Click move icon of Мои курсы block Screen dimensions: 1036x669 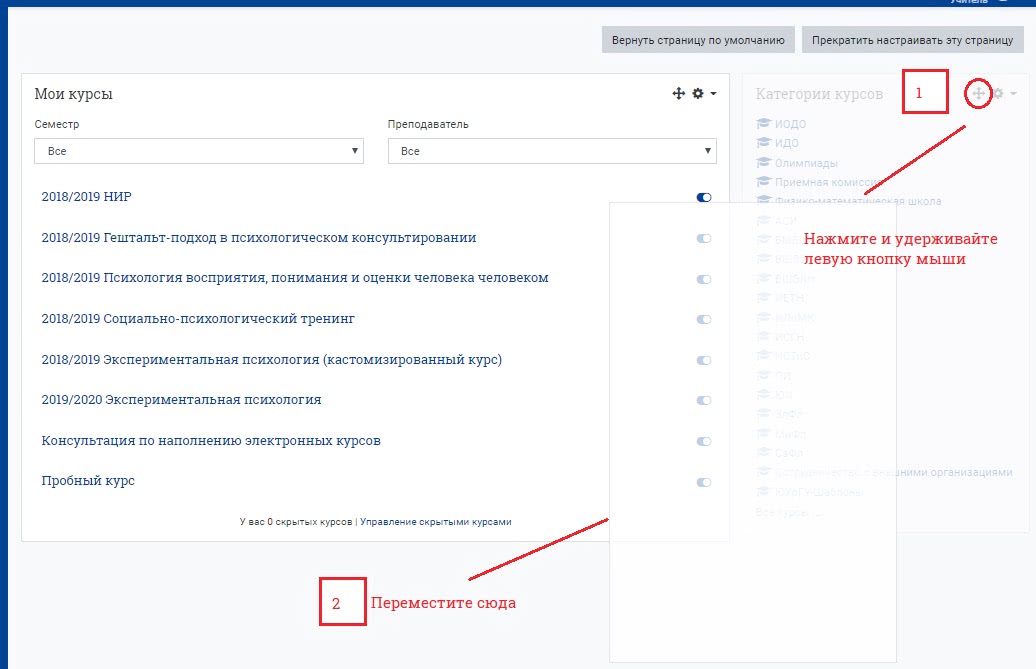pos(678,93)
